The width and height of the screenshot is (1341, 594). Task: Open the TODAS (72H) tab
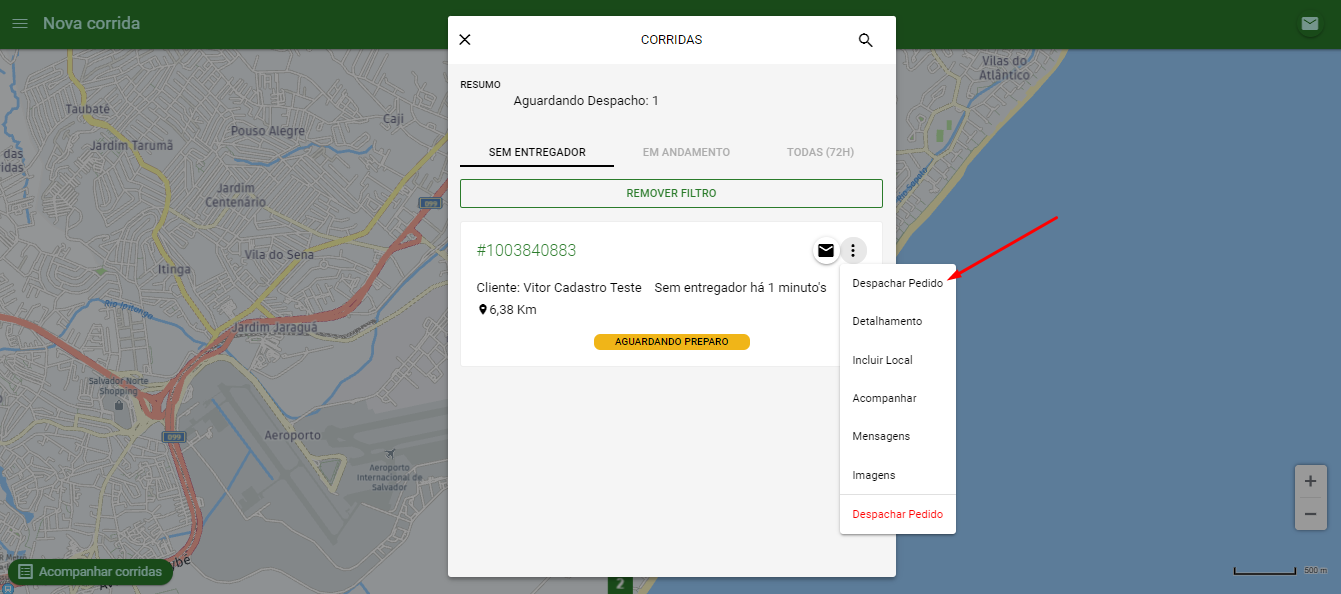820,153
